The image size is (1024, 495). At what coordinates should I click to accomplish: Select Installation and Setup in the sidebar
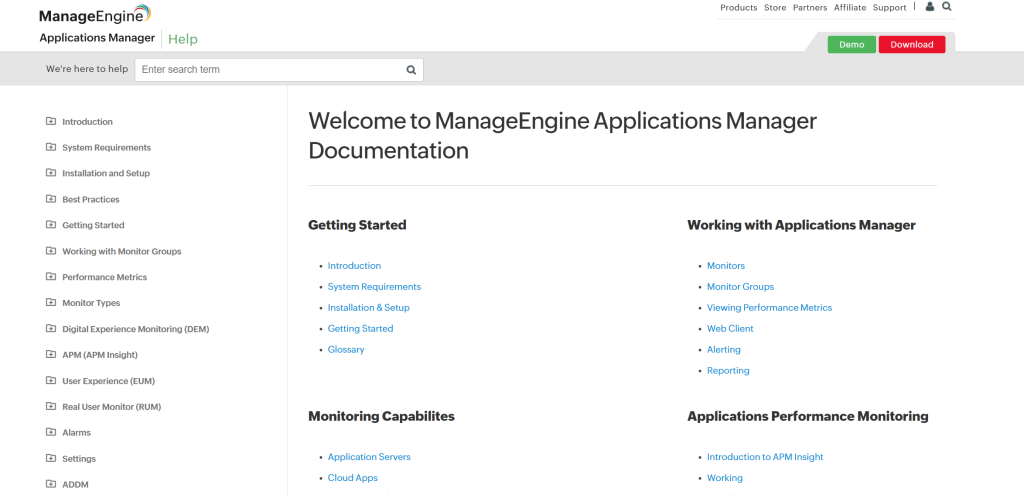106,174
